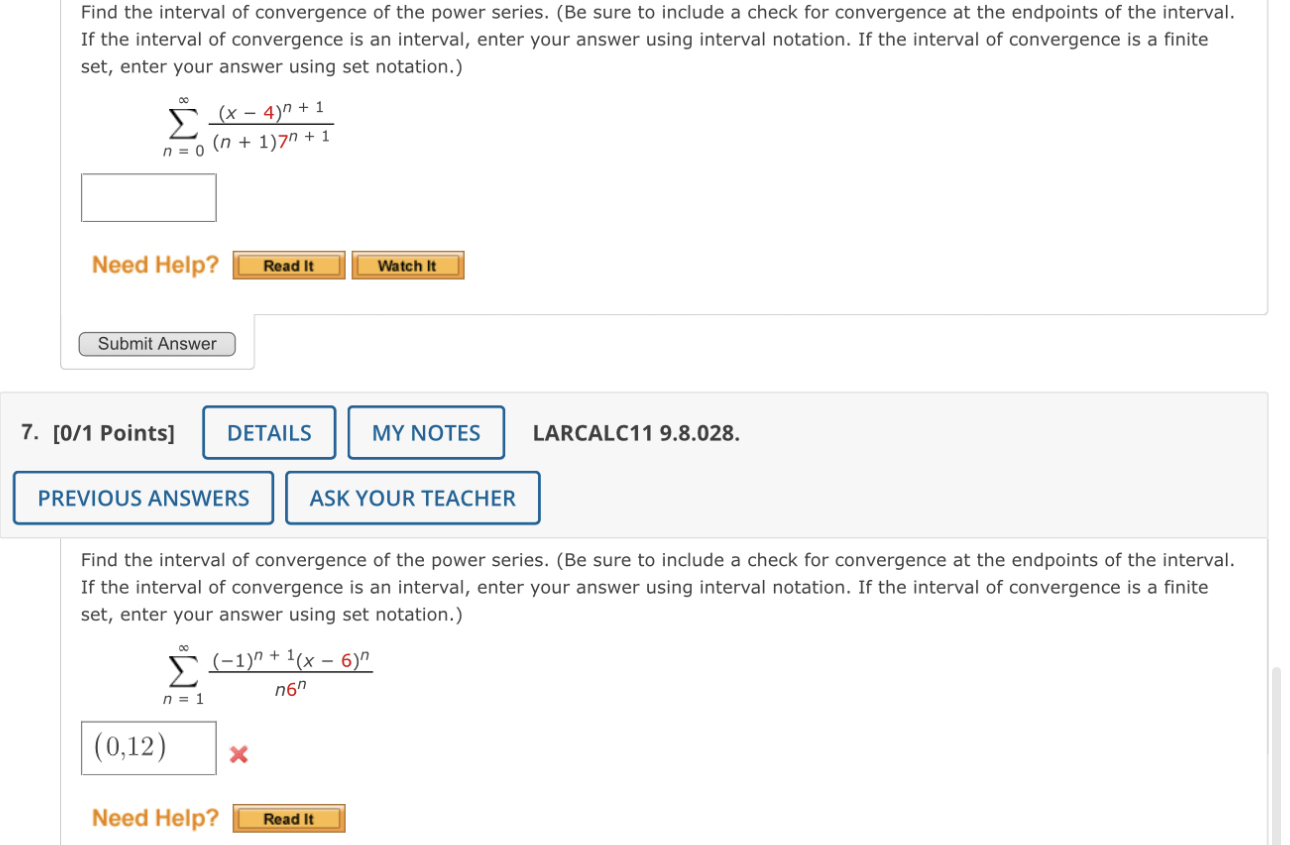This screenshot has height=845, width=1290.
Task: Click the (x − 4) power series expression
Action: coord(272,123)
